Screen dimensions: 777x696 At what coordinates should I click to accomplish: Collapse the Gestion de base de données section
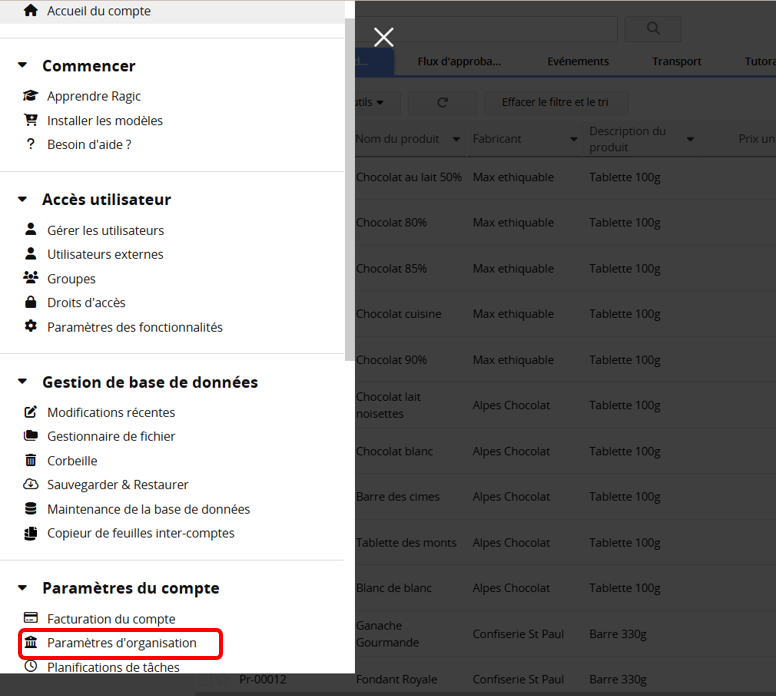pyautogui.click(x=22, y=382)
